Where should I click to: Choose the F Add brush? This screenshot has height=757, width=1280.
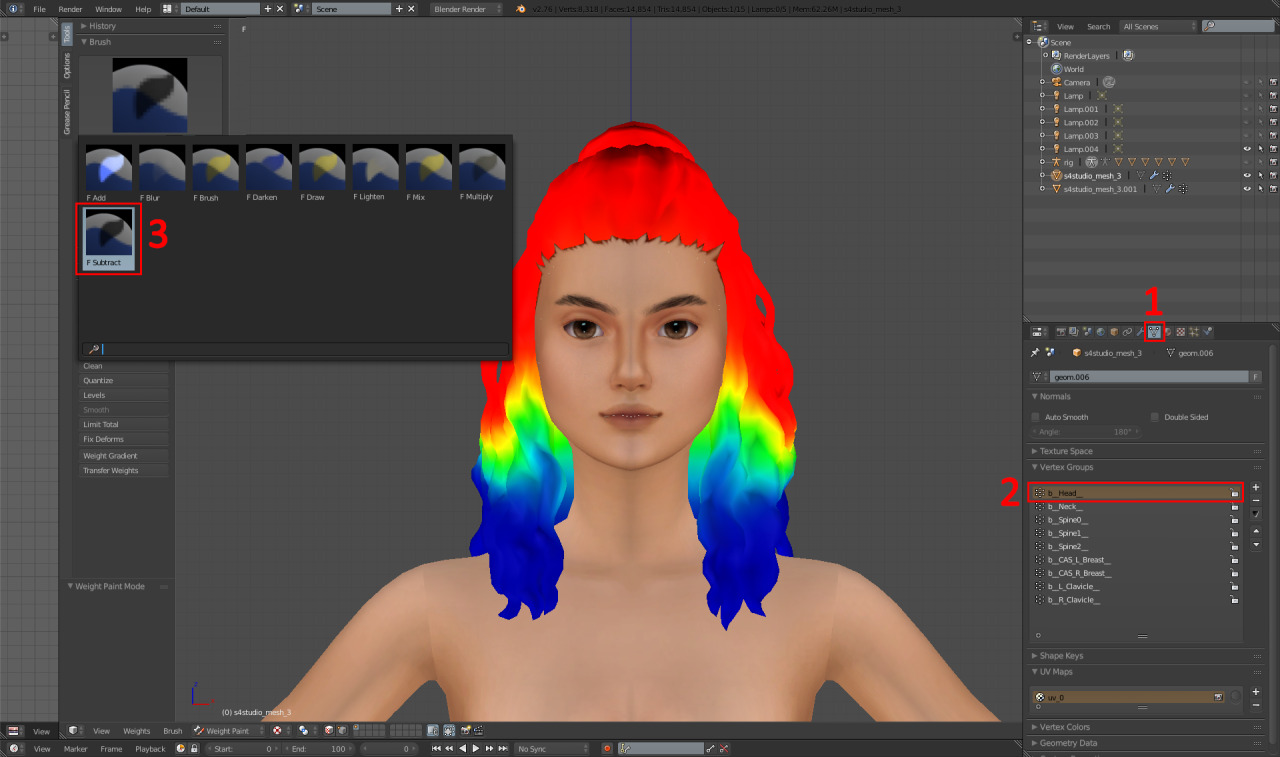click(109, 173)
